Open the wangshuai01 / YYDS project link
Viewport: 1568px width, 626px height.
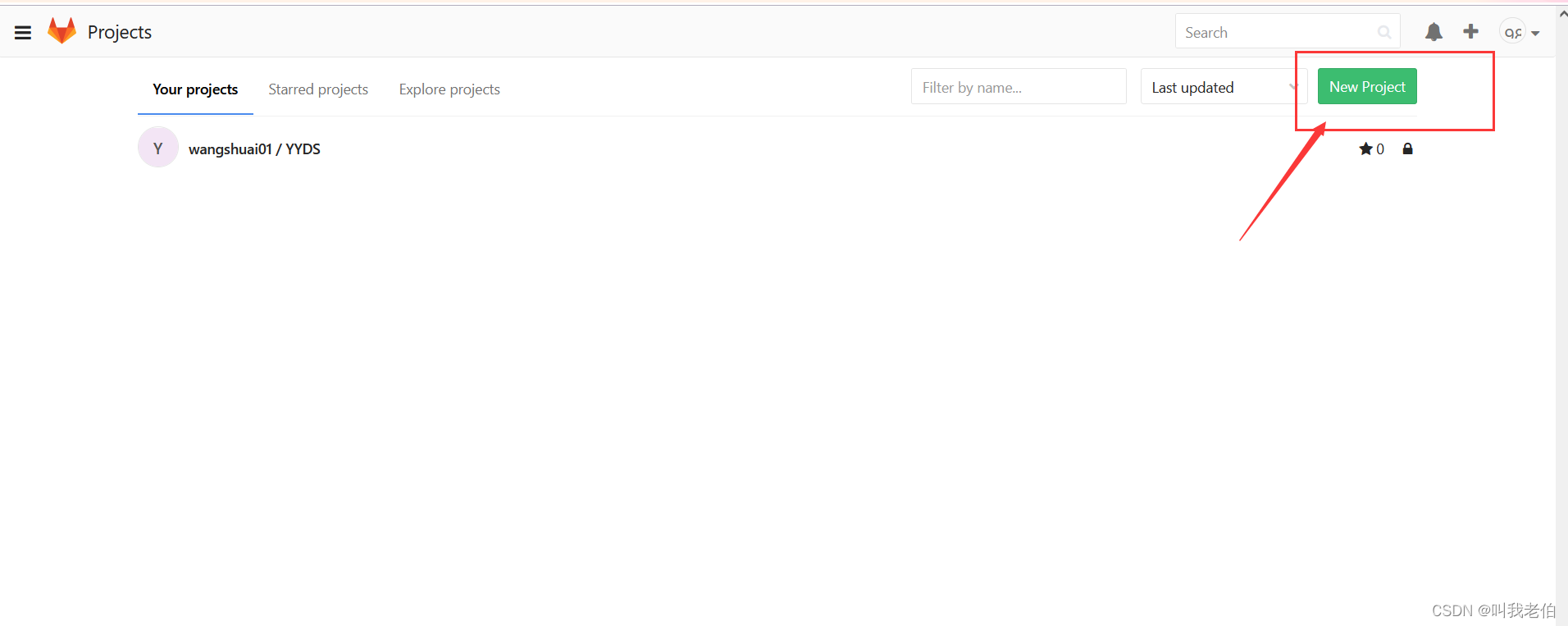(254, 149)
